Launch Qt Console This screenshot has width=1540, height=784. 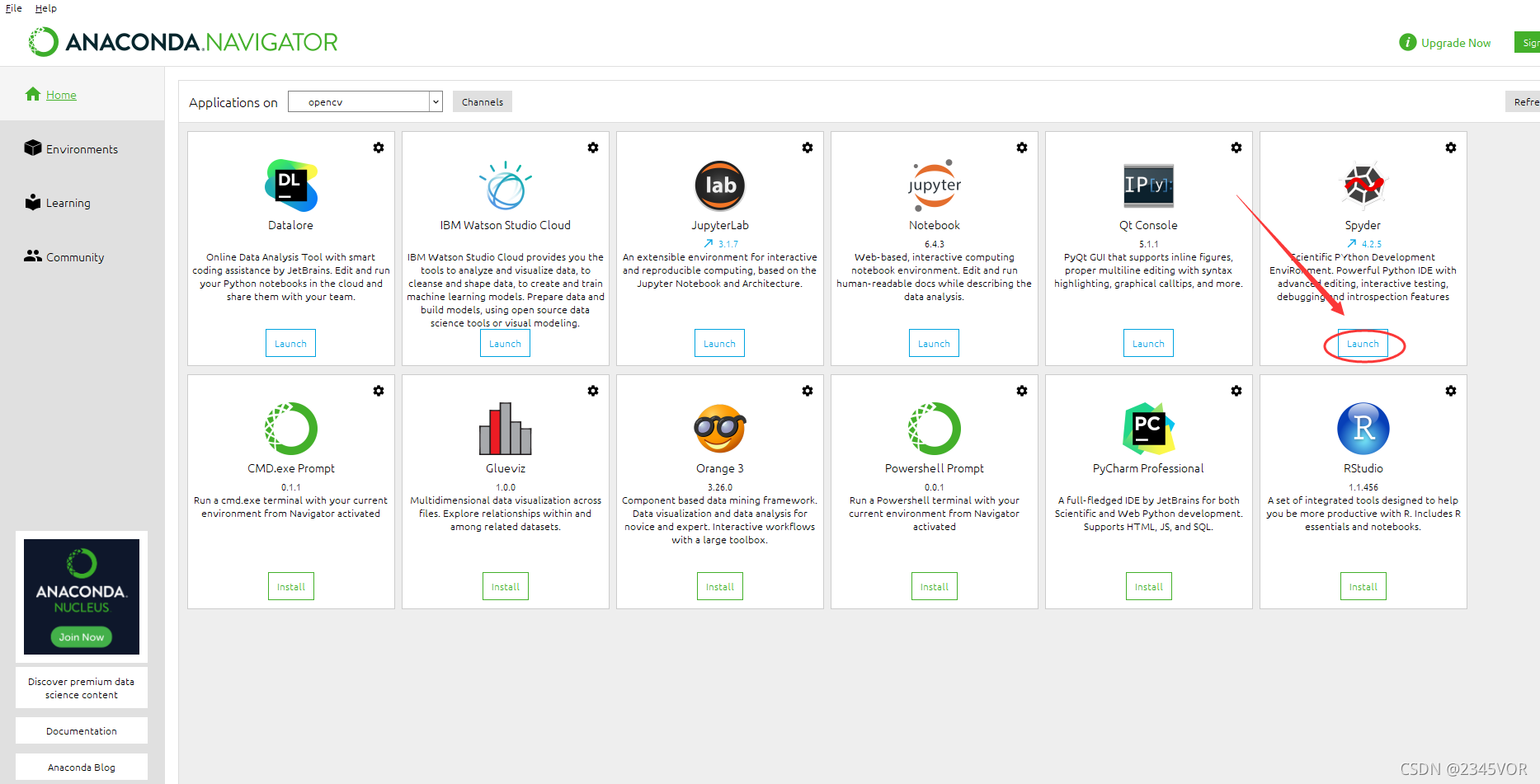pos(1148,343)
